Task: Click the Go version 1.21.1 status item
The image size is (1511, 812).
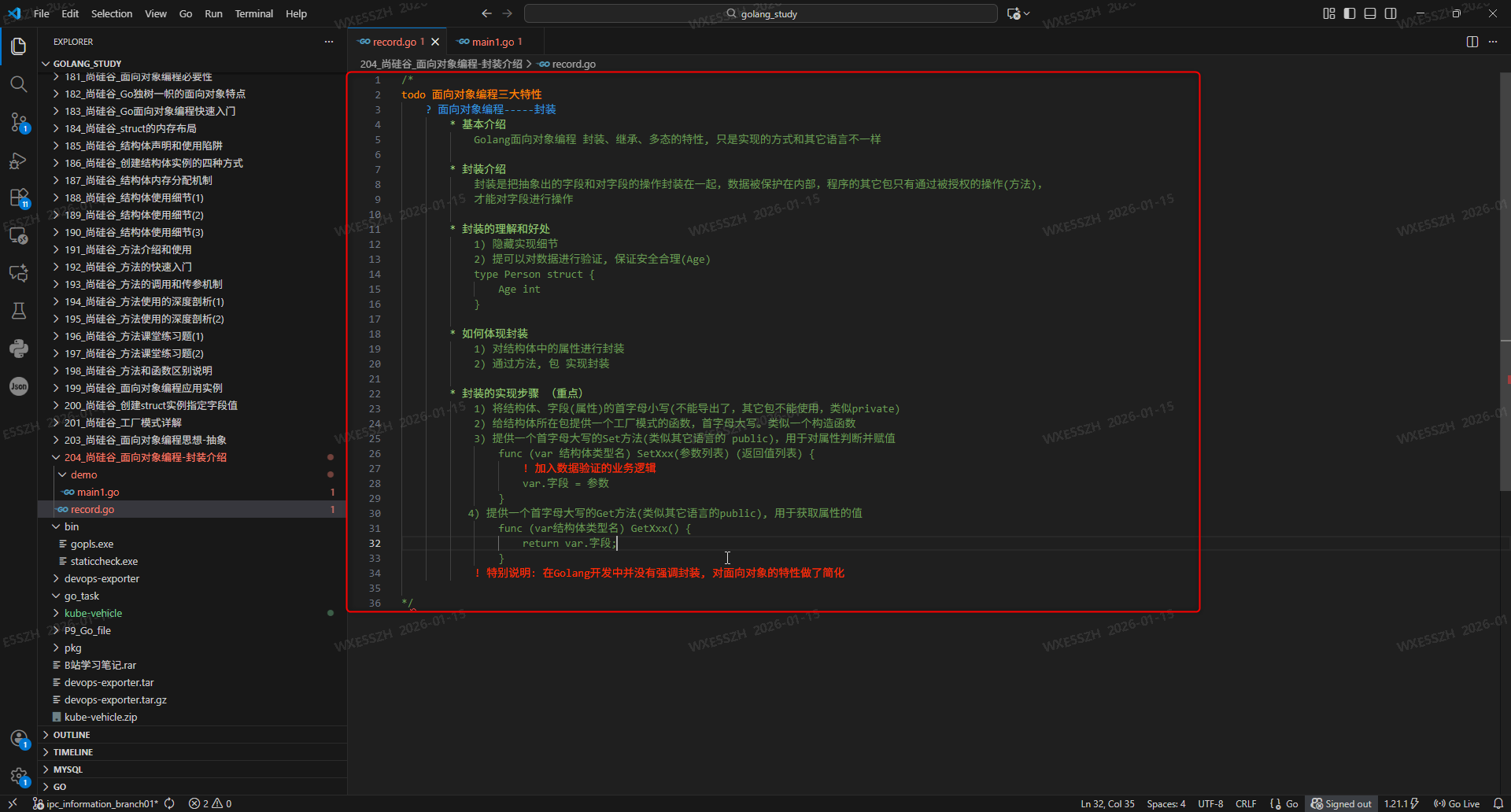Action: click(1401, 803)
